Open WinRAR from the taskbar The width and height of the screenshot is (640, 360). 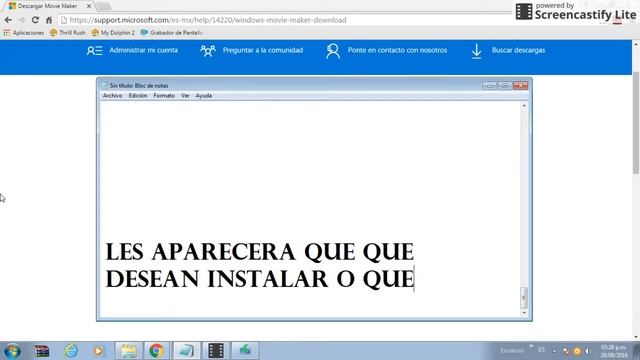[41, 351]
